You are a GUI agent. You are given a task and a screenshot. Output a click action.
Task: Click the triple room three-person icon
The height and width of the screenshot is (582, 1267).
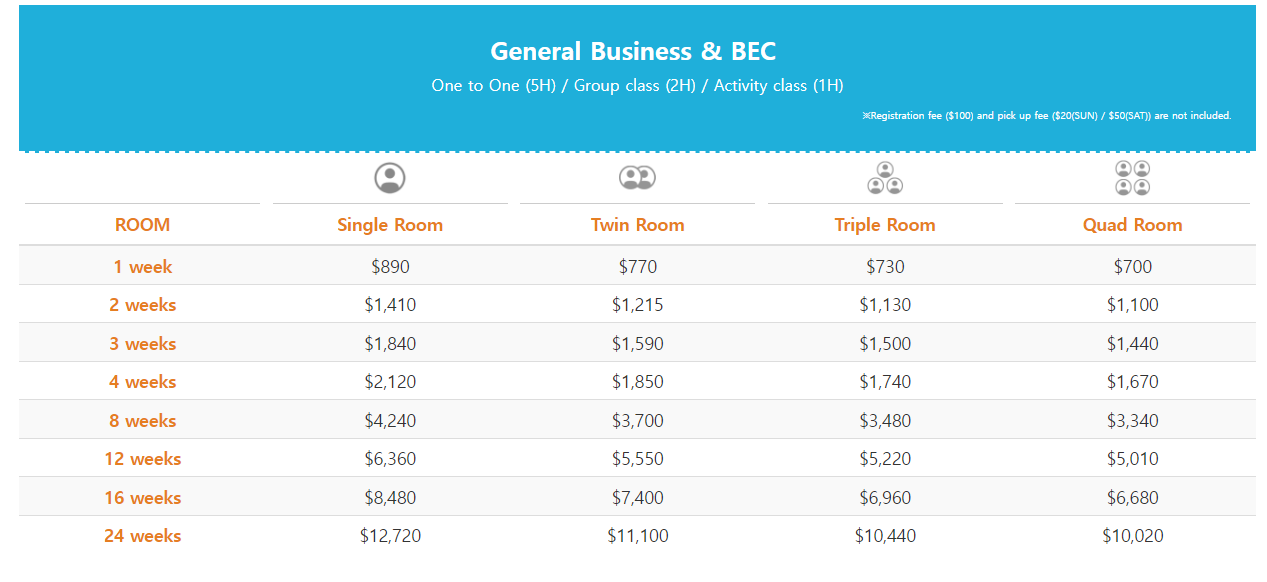[x=885, y=178]
